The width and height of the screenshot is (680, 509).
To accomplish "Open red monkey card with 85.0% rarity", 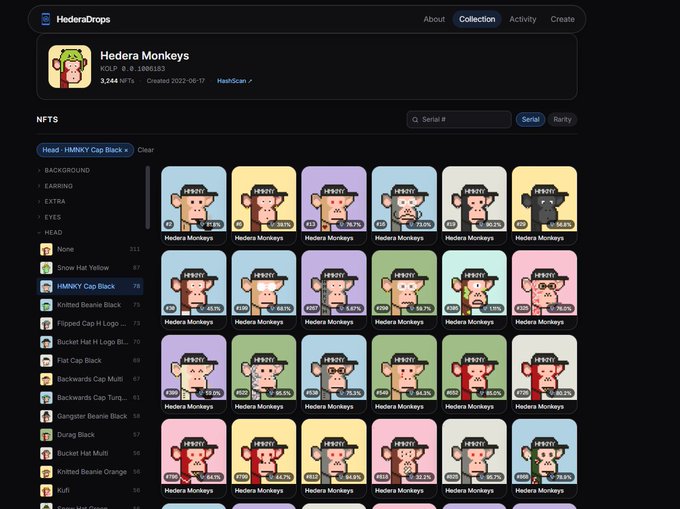I will [474, 374].
